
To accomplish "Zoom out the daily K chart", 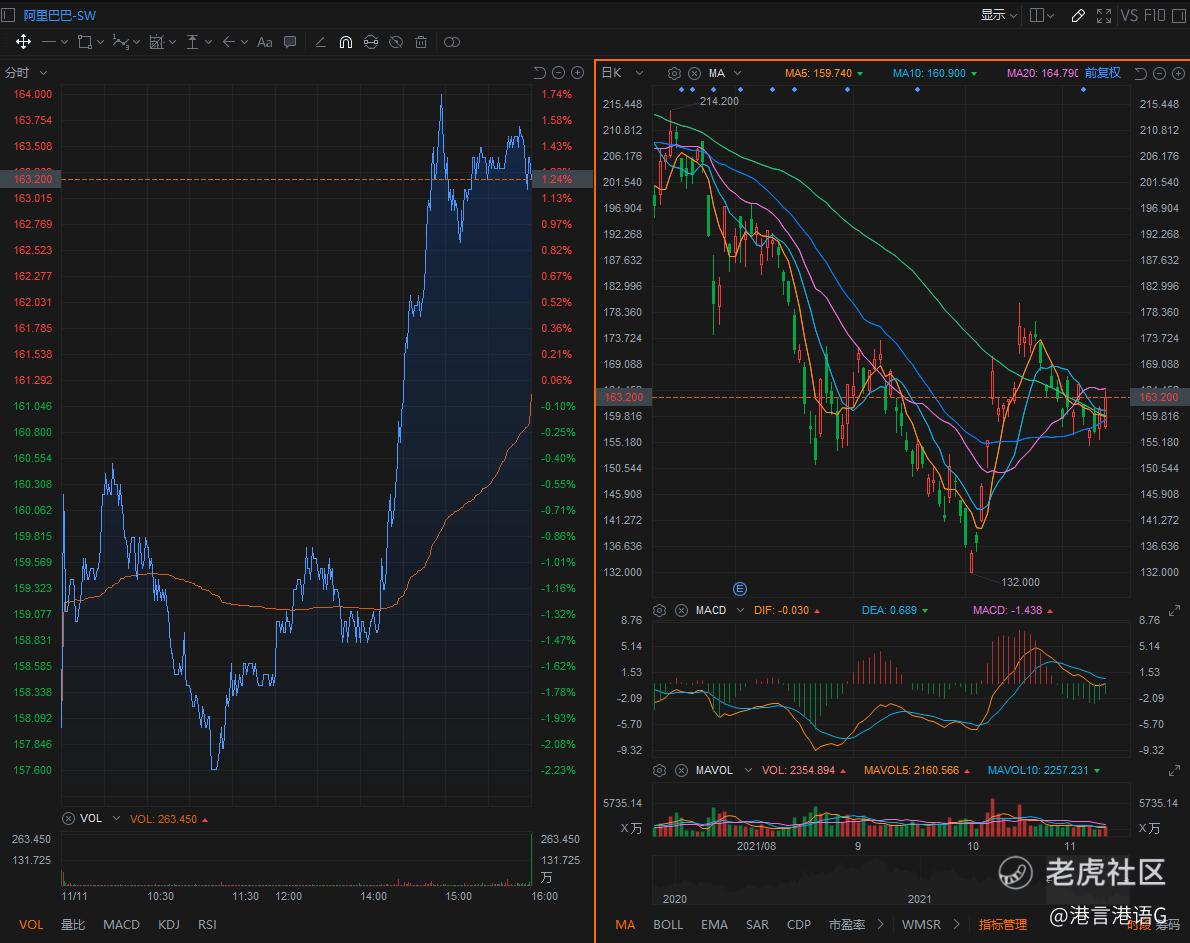I will pos(1160,74).
